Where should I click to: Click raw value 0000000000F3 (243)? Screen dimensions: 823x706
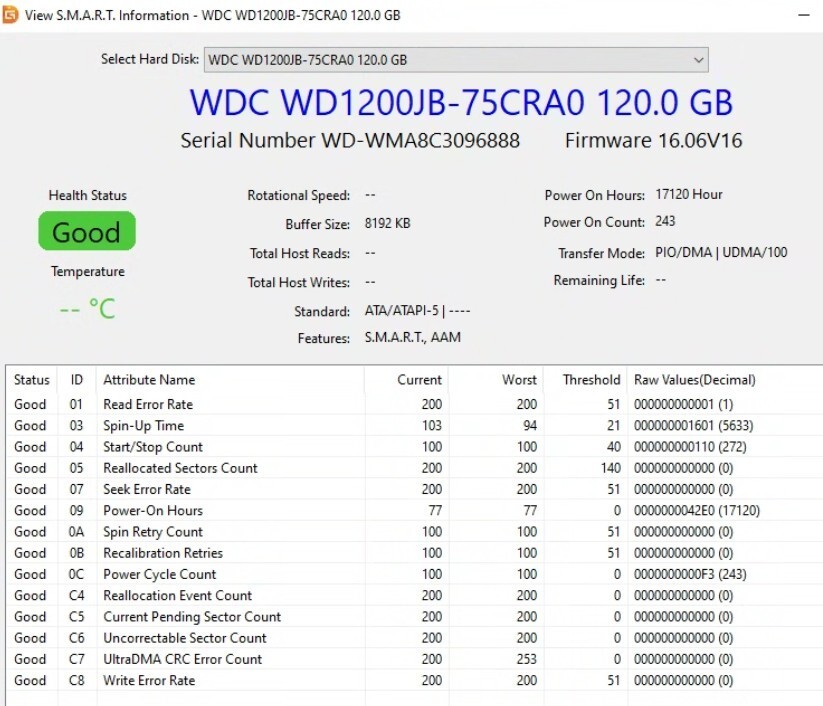690,574
